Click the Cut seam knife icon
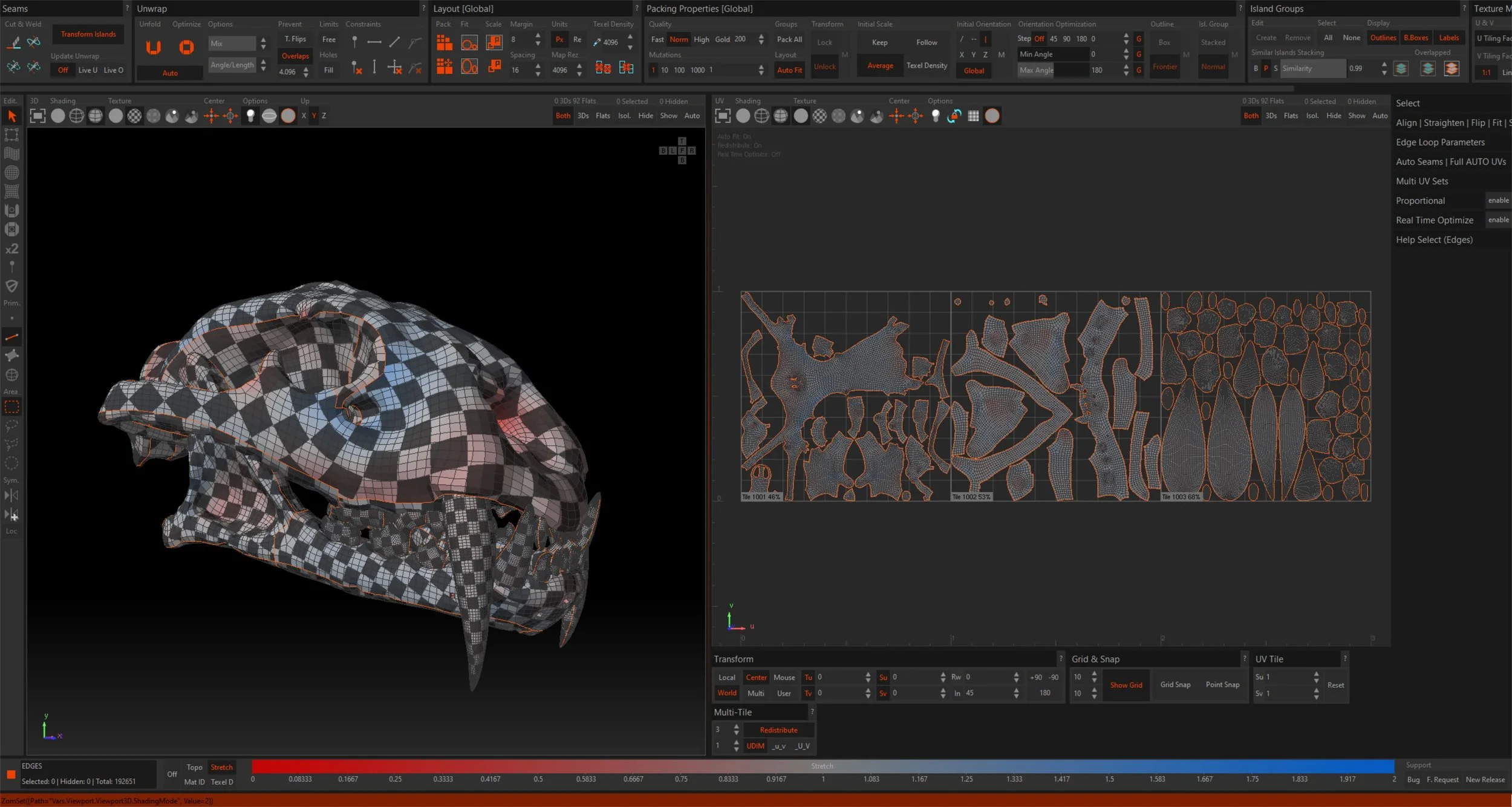1512x807 pixels. tap(14, 42)
